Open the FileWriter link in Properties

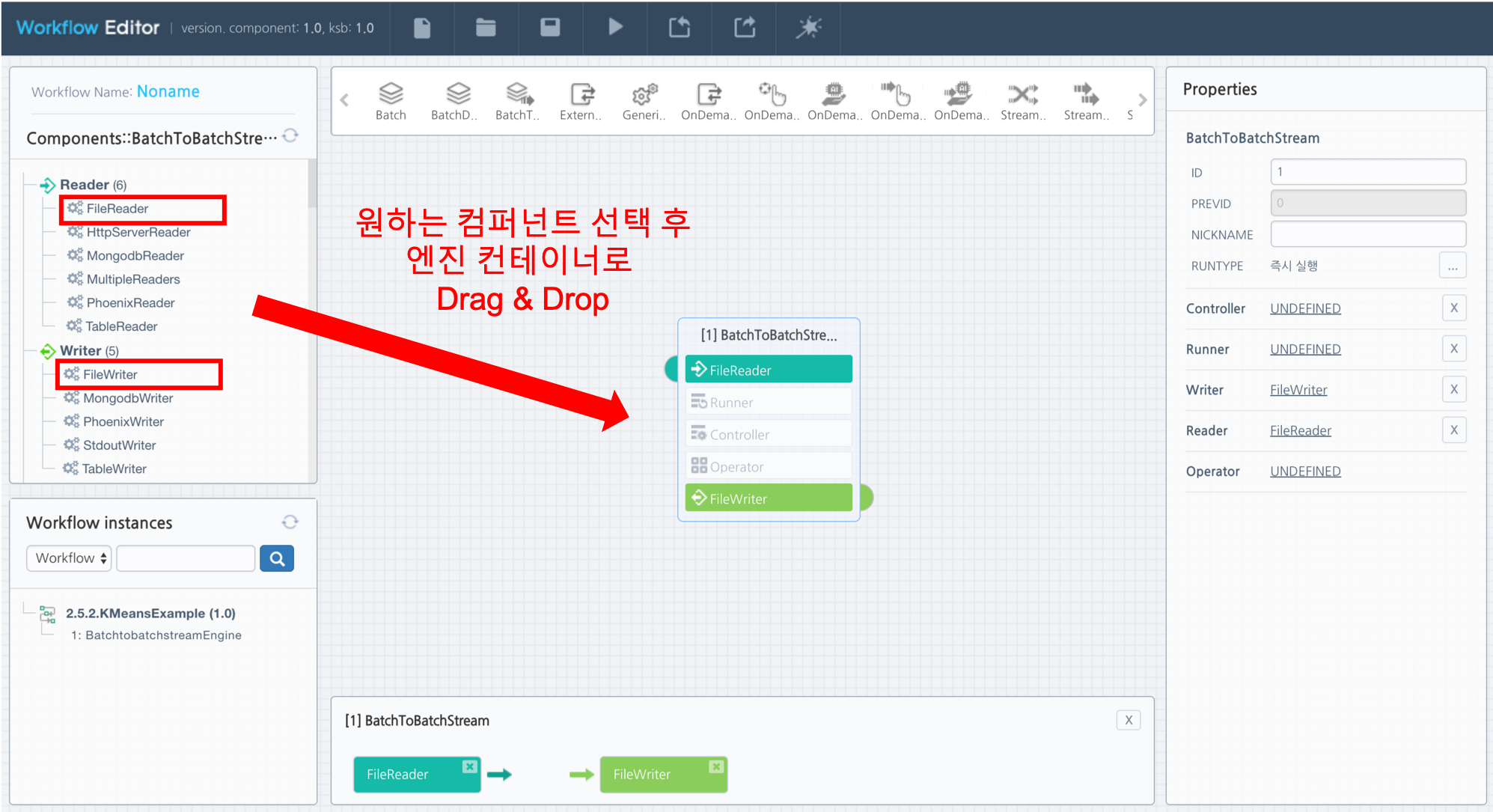pos(1298,390)
